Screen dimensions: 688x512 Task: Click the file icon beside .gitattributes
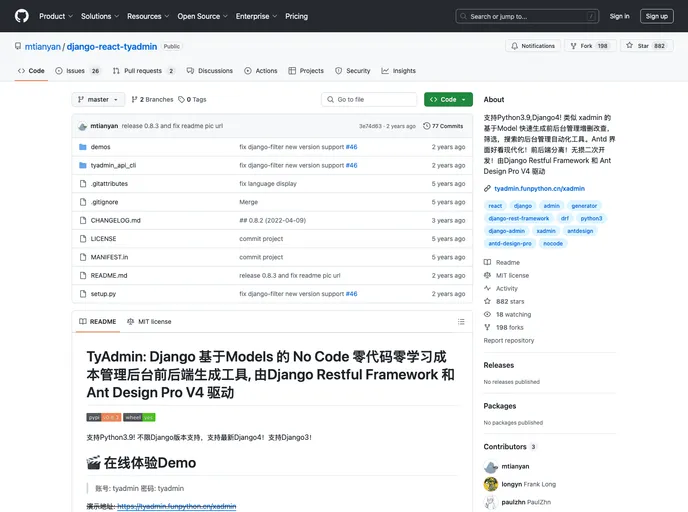pyautogui.click(x=83, y=183)
